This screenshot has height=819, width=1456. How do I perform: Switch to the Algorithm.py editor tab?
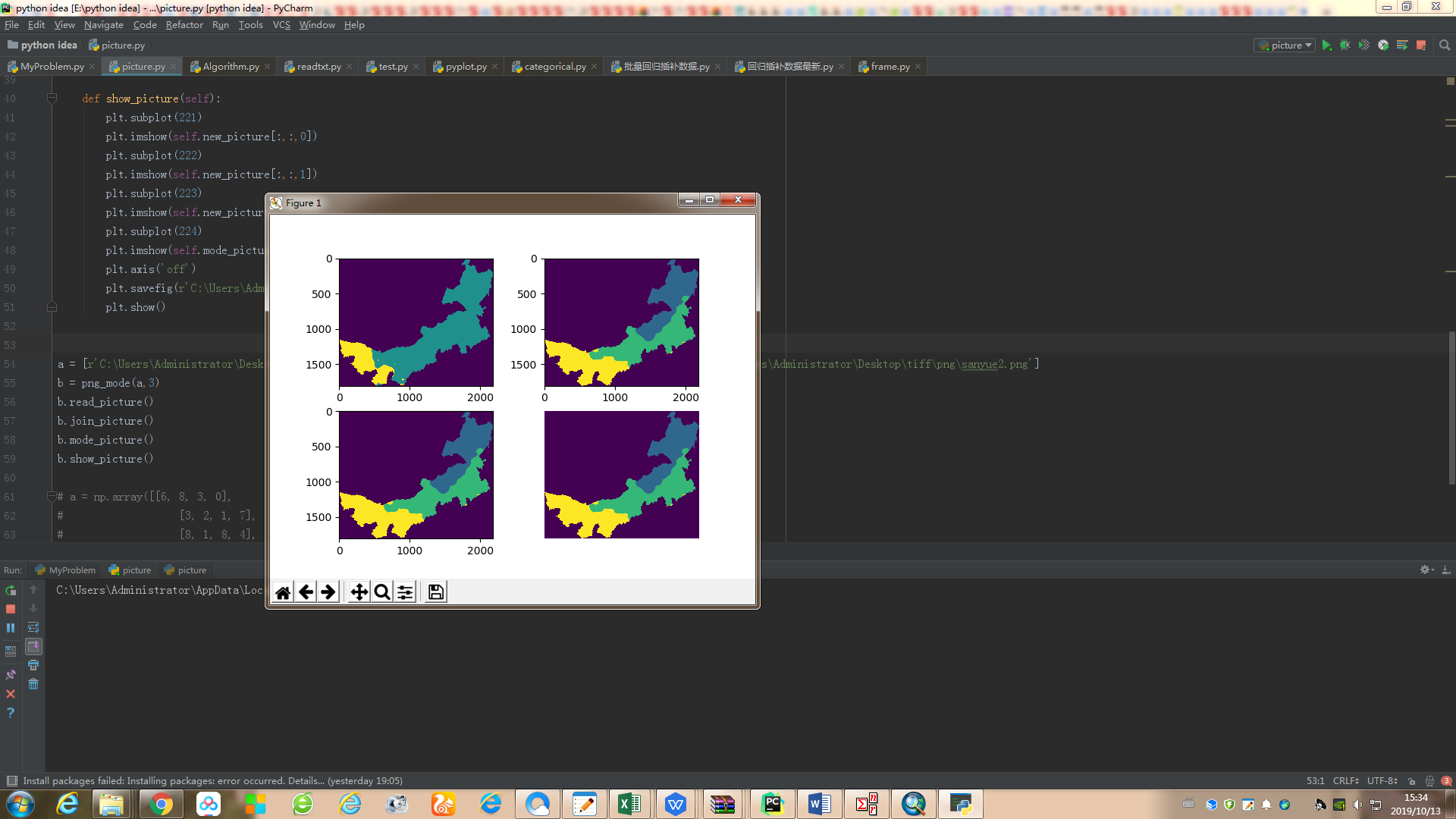231,67
